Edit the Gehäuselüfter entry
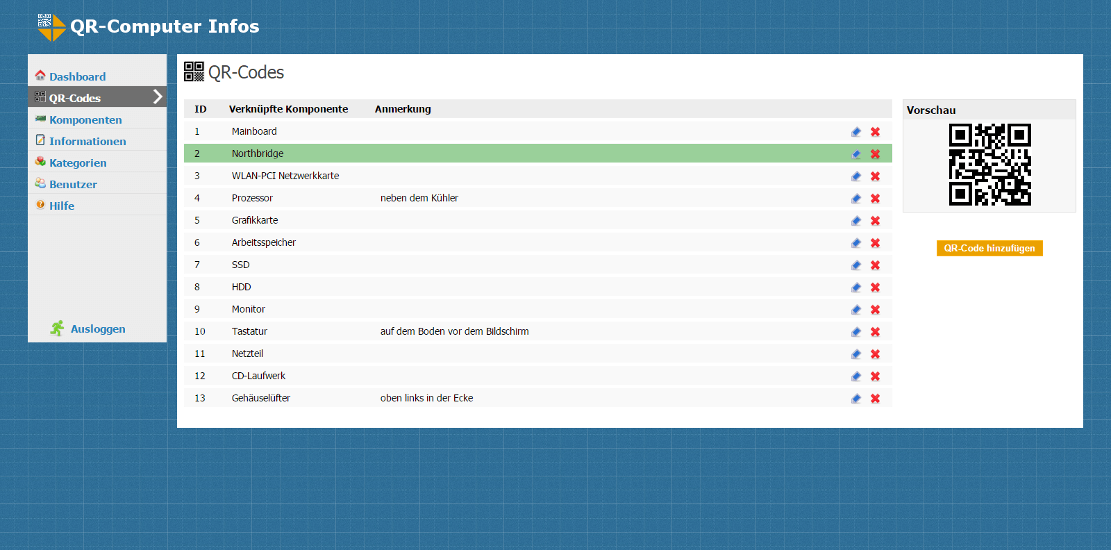Image resolution: width=1111 pixels, height=550 pixels. (x=856, y=398)
